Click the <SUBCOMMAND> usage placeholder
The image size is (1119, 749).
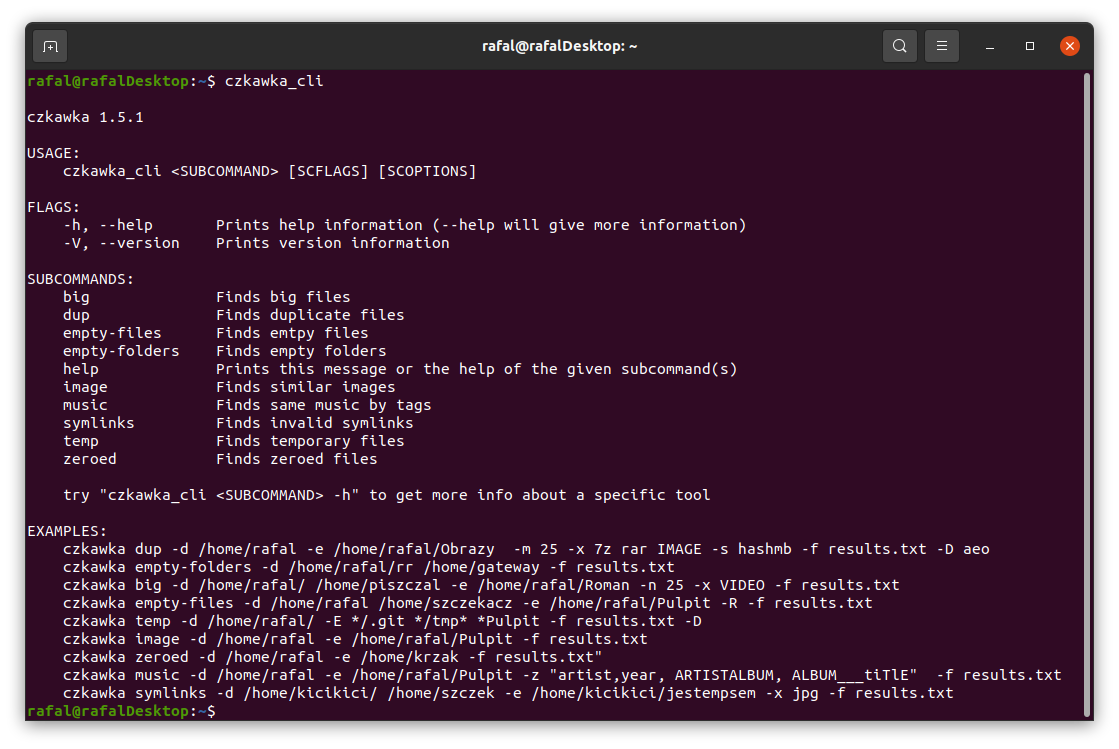pyautogui.click(x=225, y=171)
